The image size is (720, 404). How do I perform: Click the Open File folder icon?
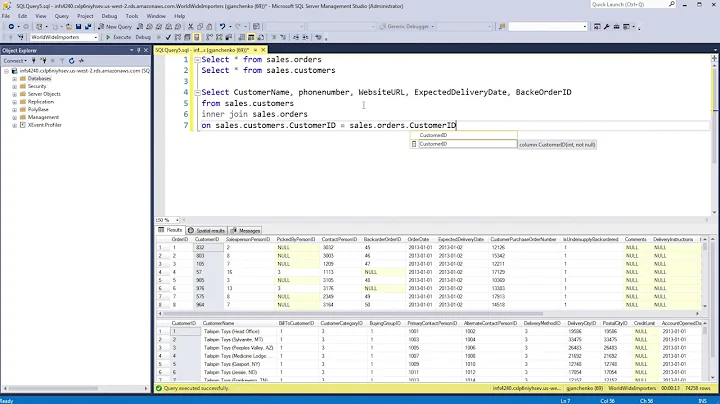[x=69, y=27]
